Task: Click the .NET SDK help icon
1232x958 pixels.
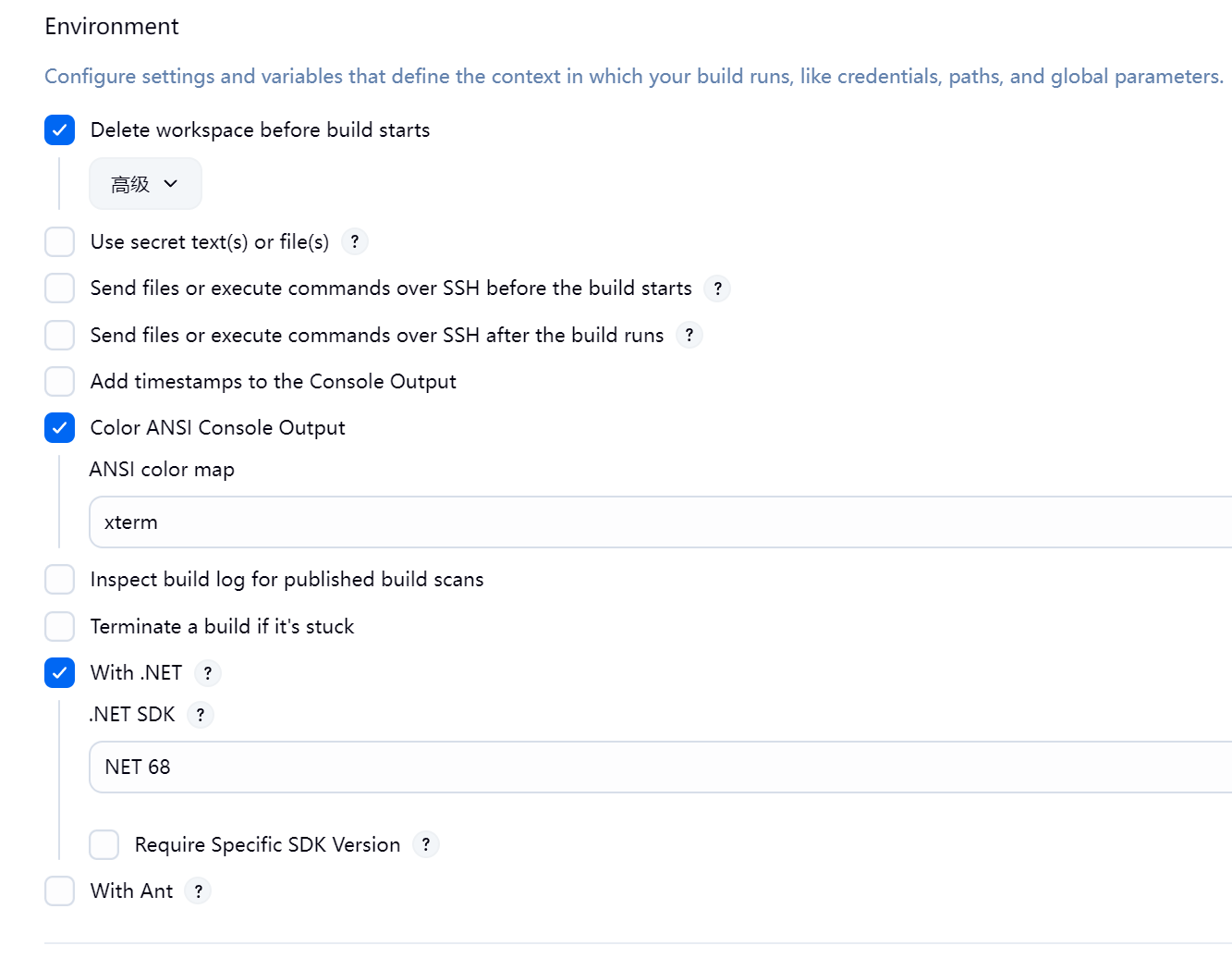Action: coord(201,715)
